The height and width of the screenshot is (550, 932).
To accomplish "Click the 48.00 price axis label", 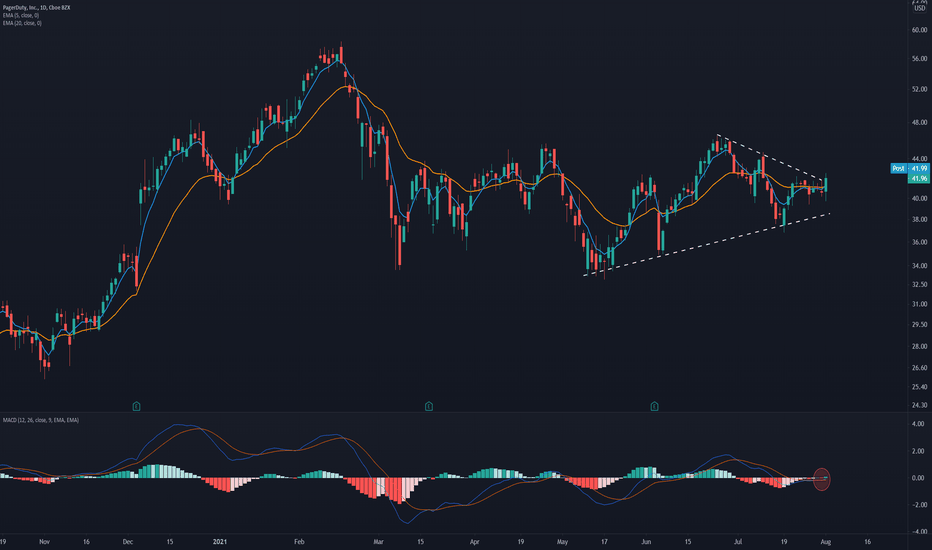I will tap(919, 122).
